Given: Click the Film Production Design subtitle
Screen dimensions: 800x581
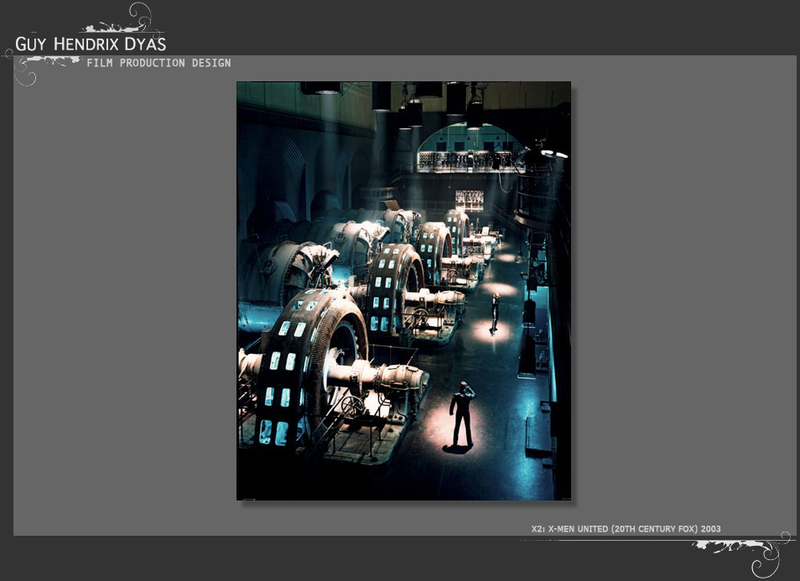Looking at the screenshot, I should 159,63.
